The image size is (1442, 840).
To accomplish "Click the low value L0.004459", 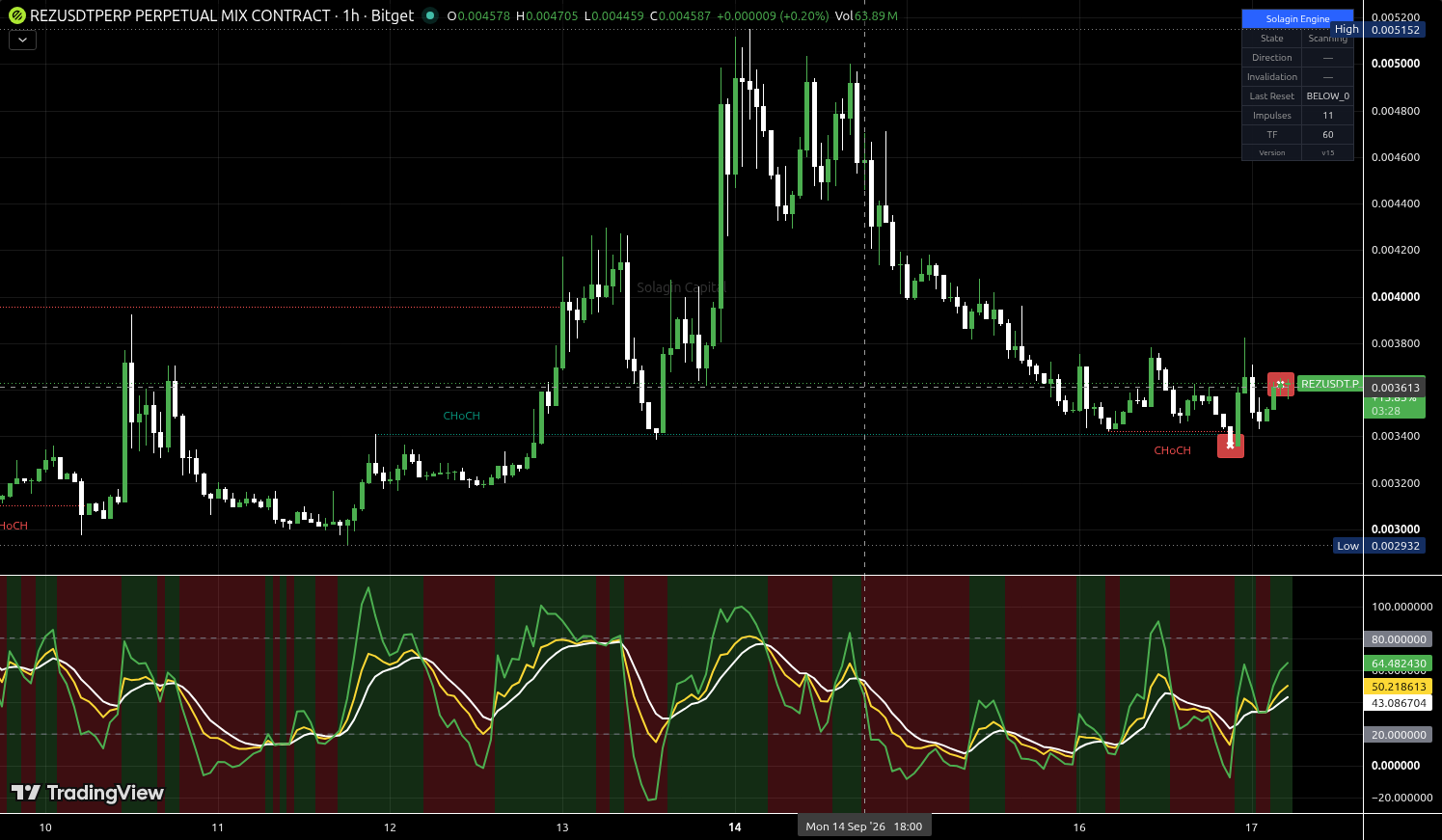I will [x=613, y=16].
